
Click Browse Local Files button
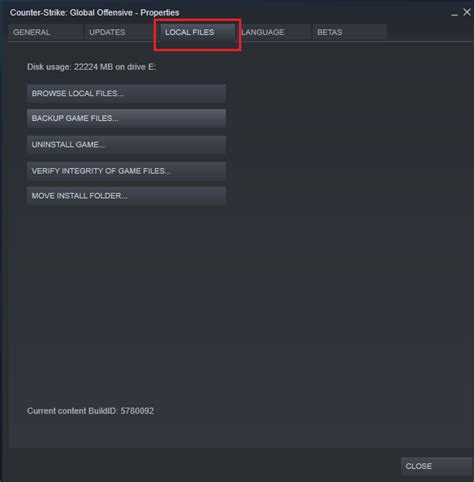[126, 93]
